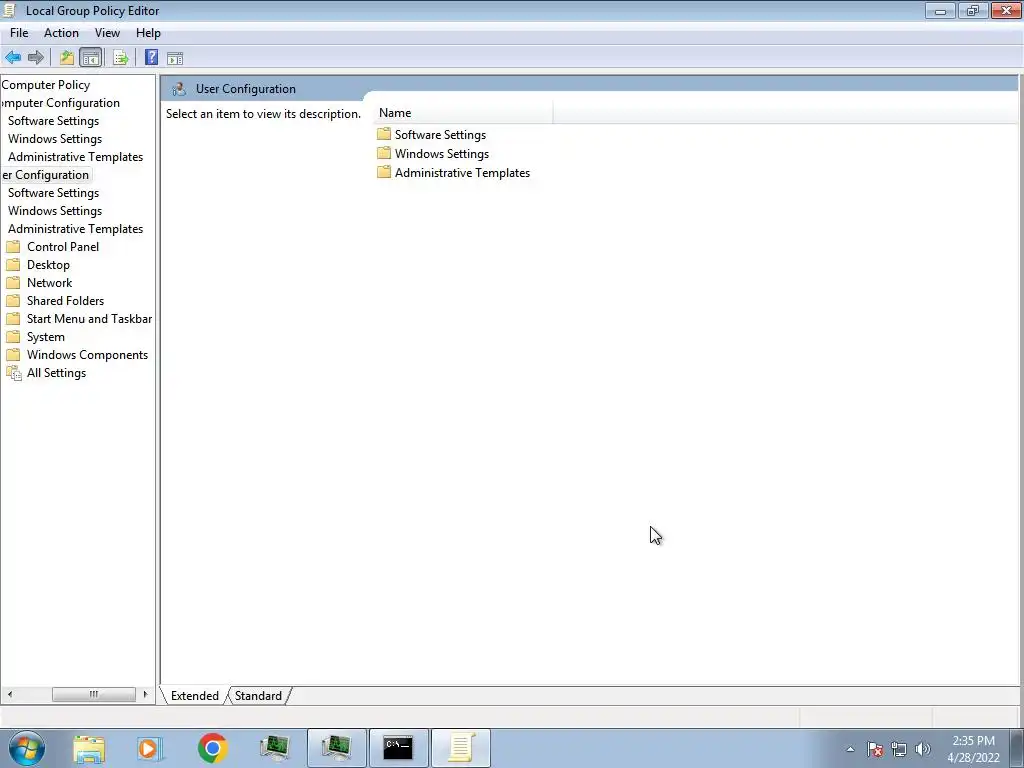Open Help using the question mark icon
The image size is (1024, 768).
click(152, 57)
